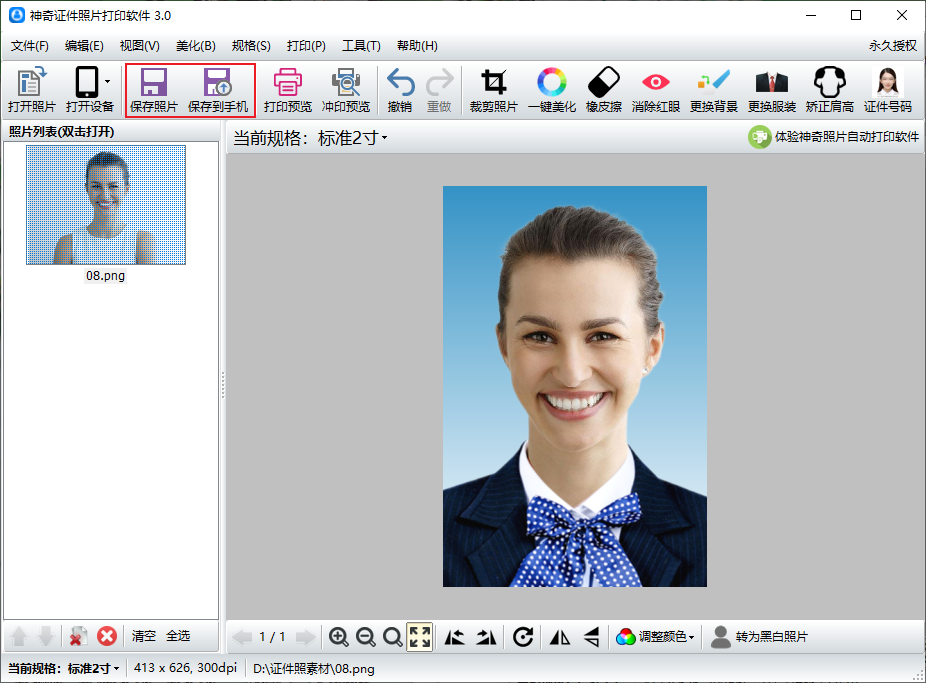Click the 413 x 626, 300dpi status text

(x=185, y=668)
